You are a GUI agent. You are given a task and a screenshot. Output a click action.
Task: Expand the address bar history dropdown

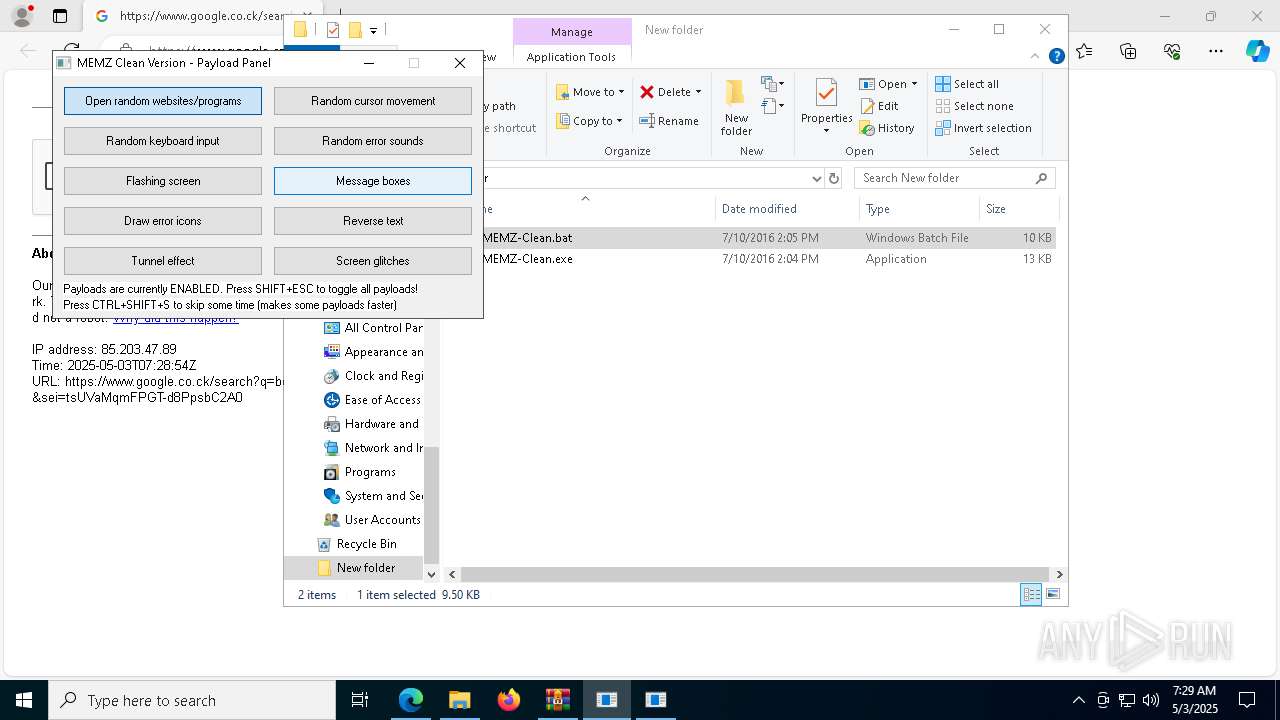[816, 178]
